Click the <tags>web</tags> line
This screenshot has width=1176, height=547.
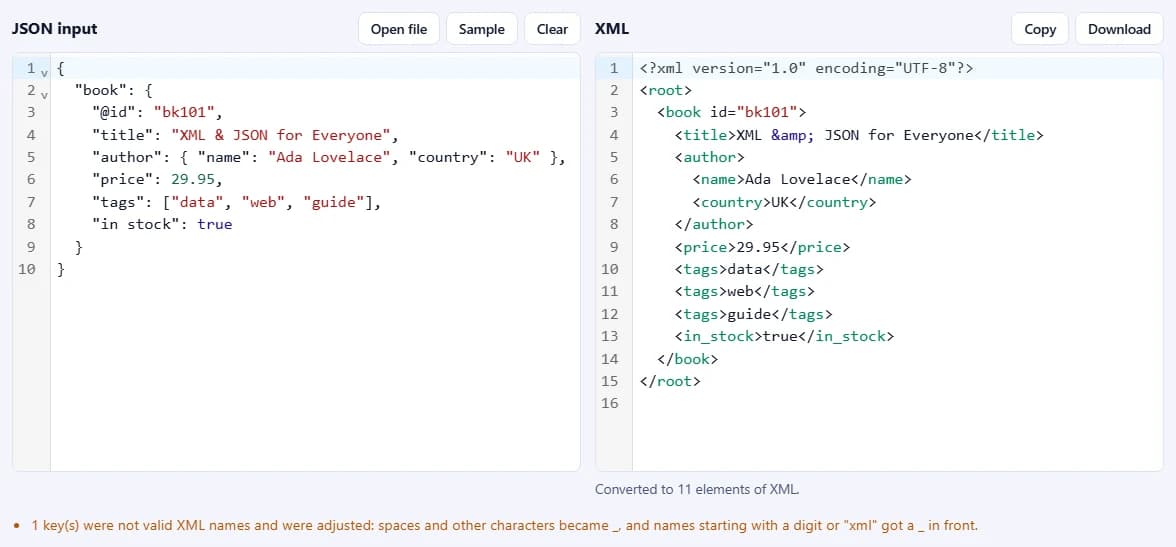pyautogui.click(x=744, y=292)
